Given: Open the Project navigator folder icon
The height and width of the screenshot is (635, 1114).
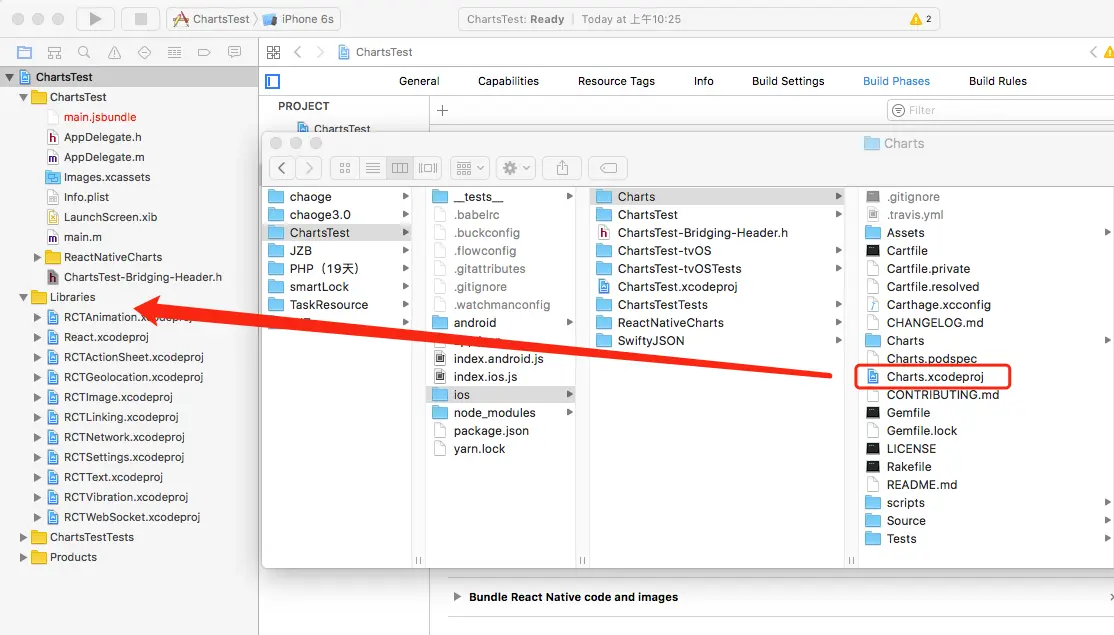Looking at the screenshot, I should pos(25,53).
